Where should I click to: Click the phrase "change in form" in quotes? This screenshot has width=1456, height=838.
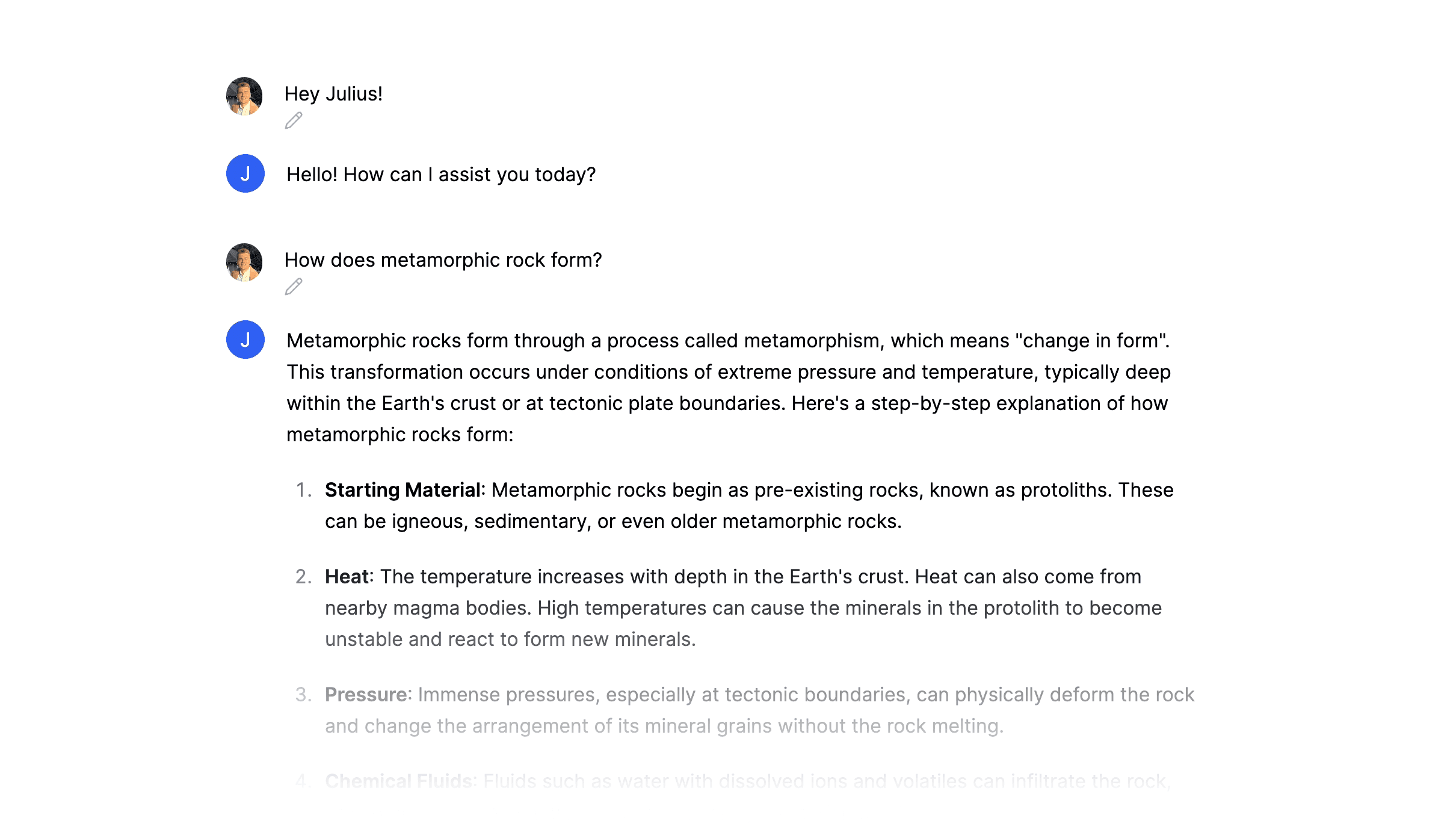click(1091, 341)
